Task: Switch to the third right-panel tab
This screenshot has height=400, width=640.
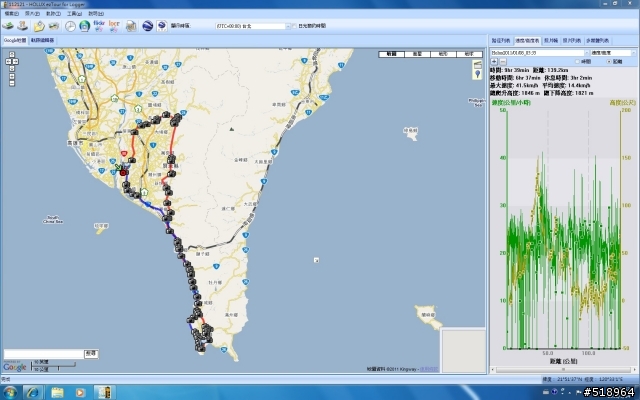Action: 551,41
